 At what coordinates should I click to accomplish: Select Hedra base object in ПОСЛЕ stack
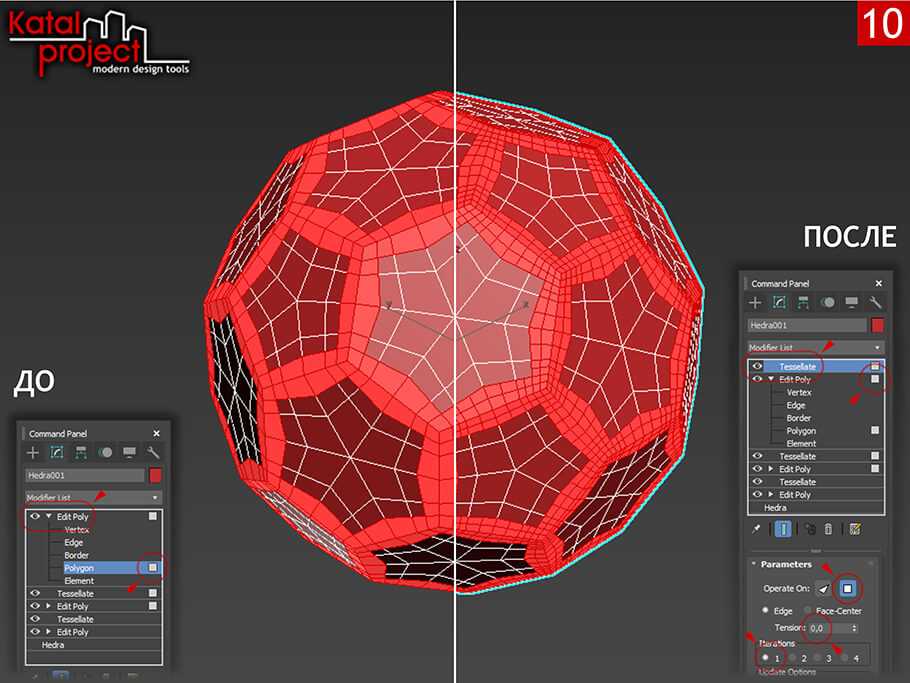pos(775,508)
